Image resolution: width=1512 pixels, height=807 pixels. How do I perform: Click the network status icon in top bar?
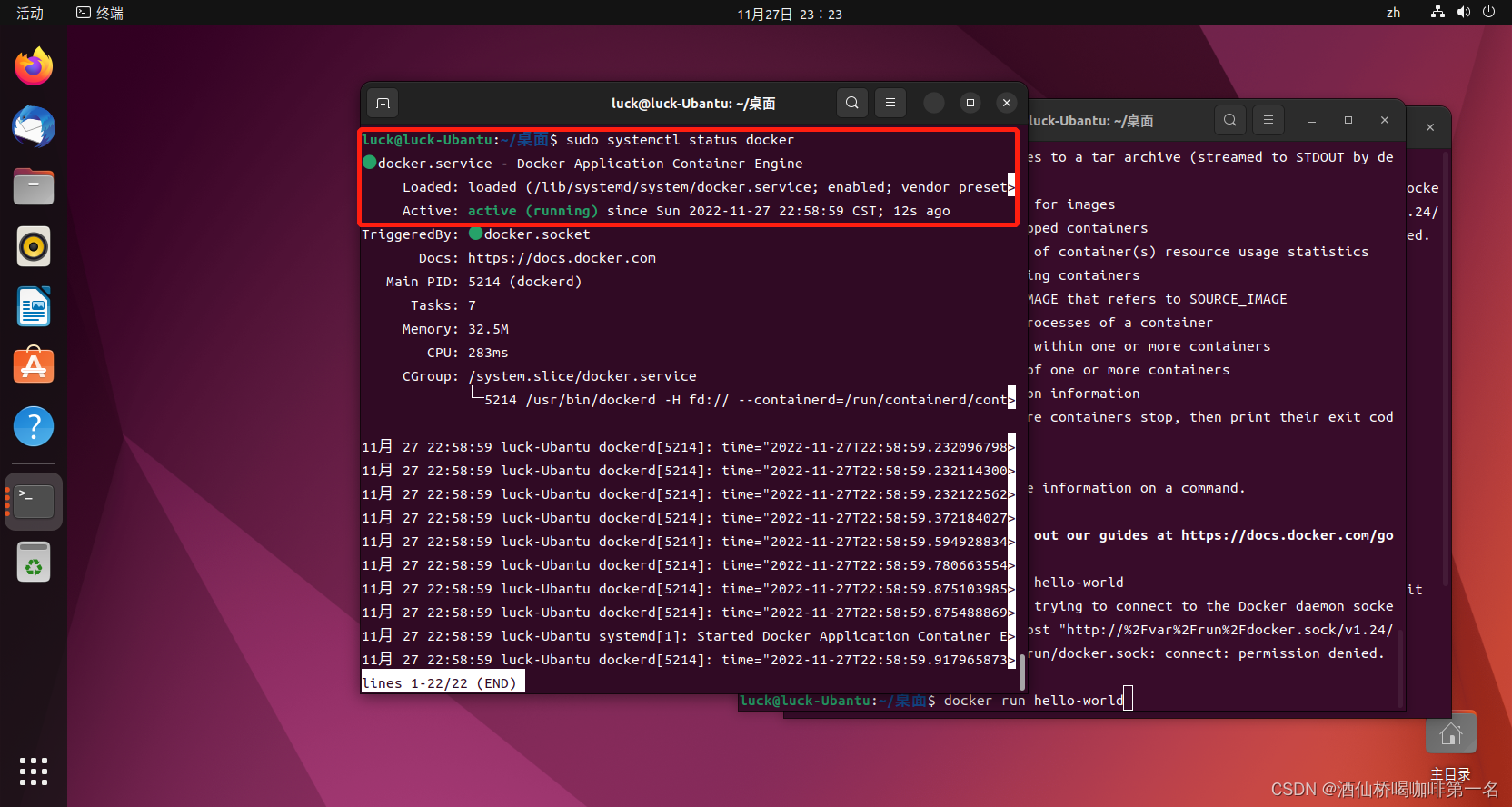click(x=1437, y=13)
